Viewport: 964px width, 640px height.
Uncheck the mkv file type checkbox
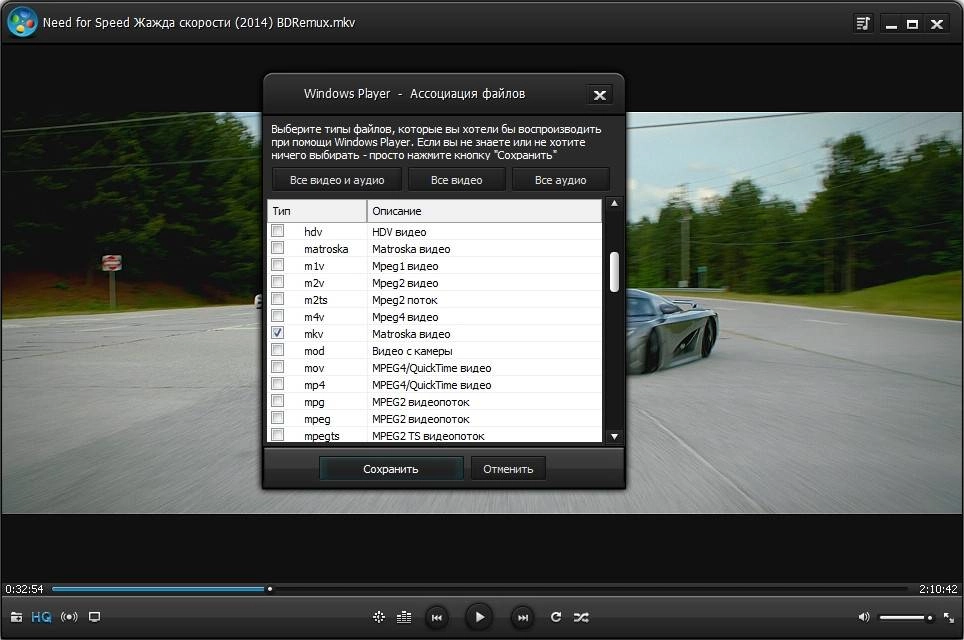(x=278, y=333)
